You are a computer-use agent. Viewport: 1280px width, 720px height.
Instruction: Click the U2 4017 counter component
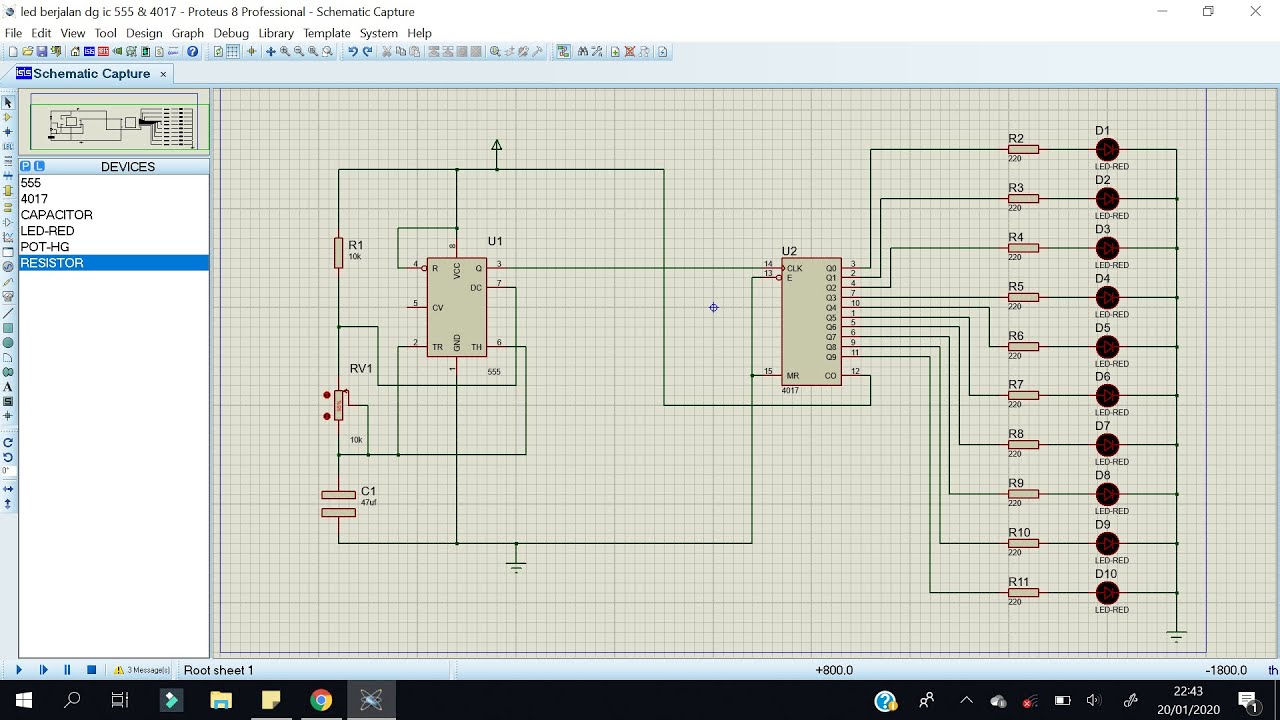point(811,320)
